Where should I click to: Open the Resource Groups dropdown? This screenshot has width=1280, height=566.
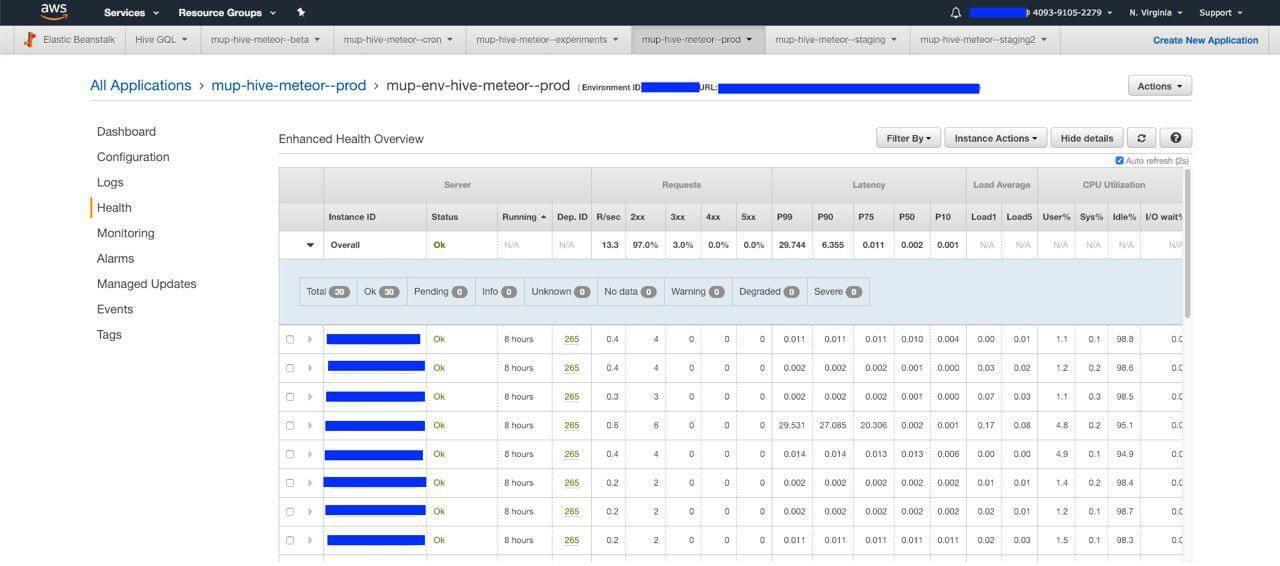pyautogui.click(x=227, y=13)
